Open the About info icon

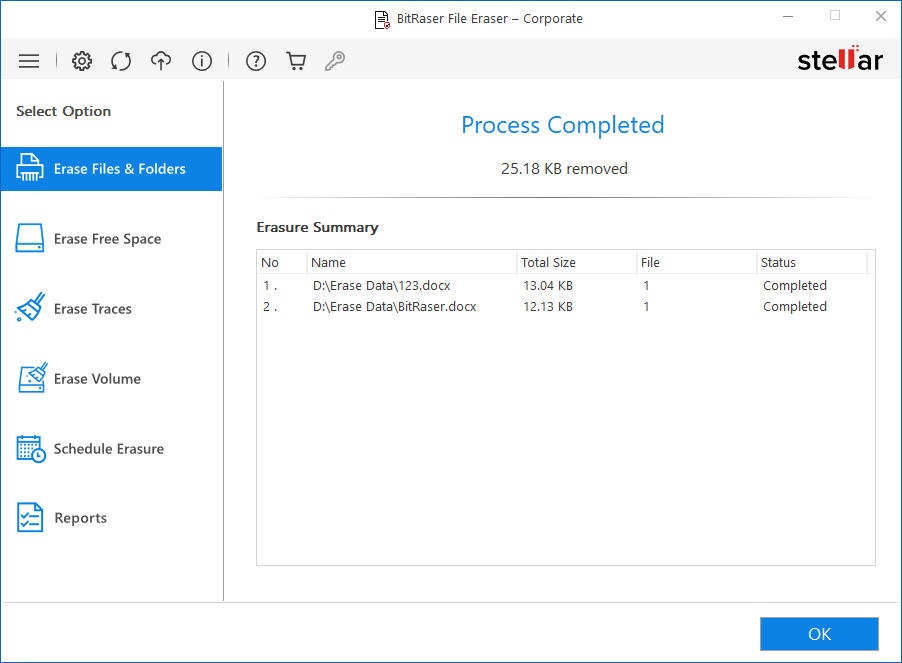(202, 61)
